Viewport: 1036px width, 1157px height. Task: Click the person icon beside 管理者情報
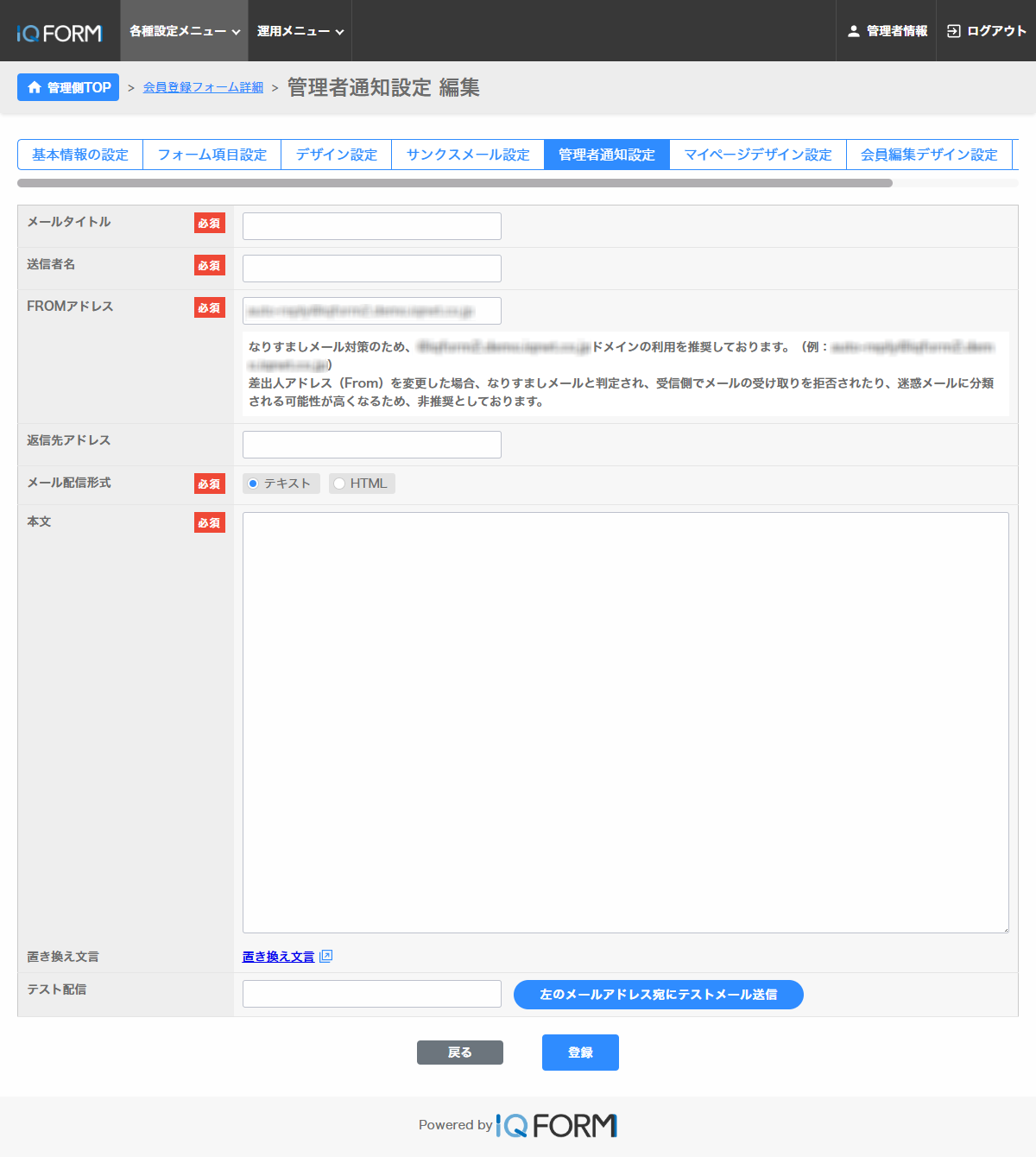tap(853, 31)
